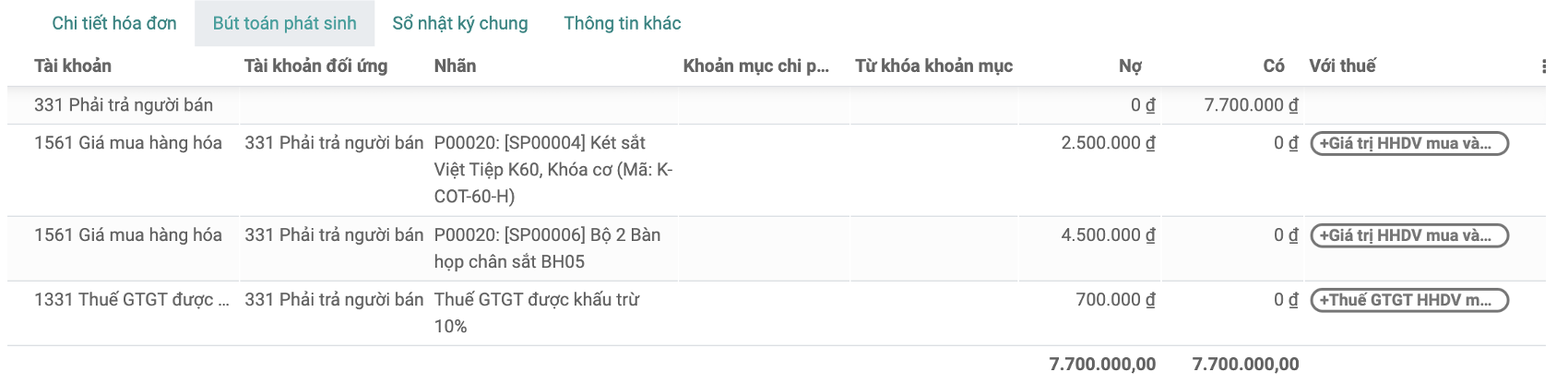
Task: Click the +Thuế GTGT HHDV tax tag
Action: pyautogui.click(x=1409, y=300)
